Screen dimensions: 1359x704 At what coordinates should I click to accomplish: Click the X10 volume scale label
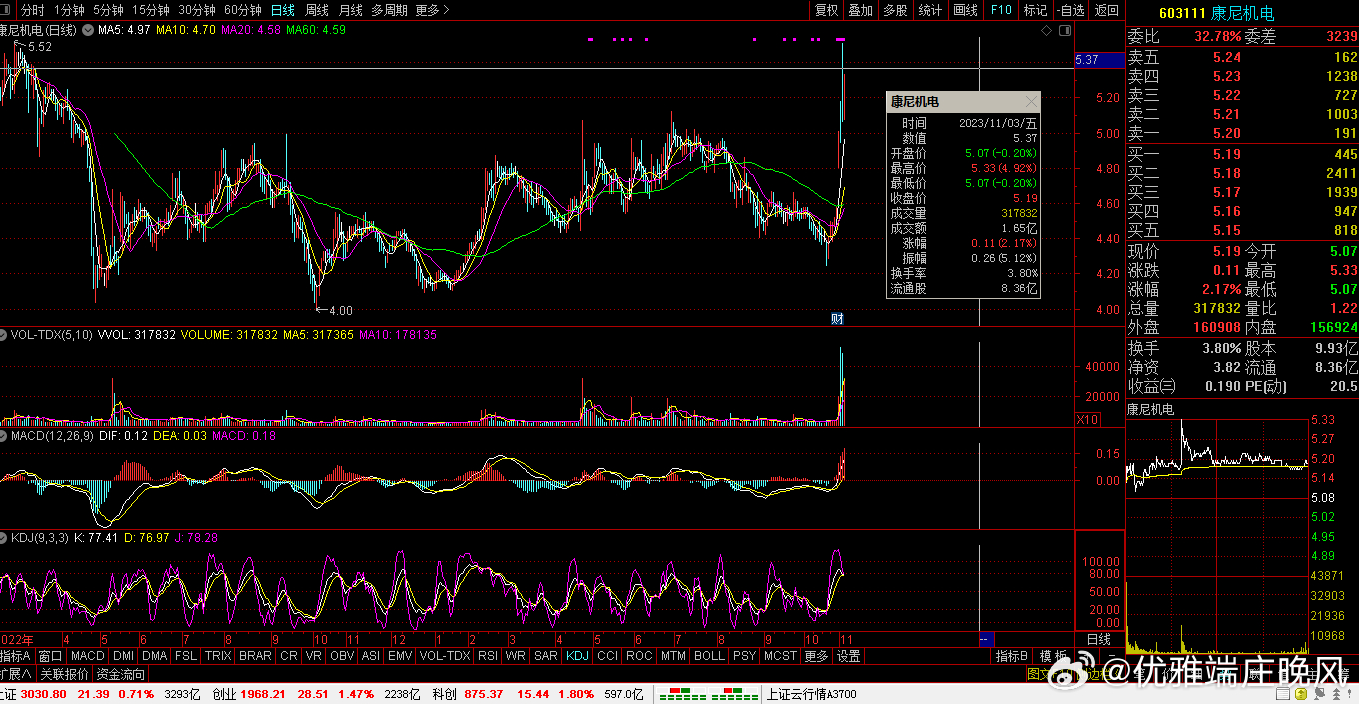point(1087,420)
